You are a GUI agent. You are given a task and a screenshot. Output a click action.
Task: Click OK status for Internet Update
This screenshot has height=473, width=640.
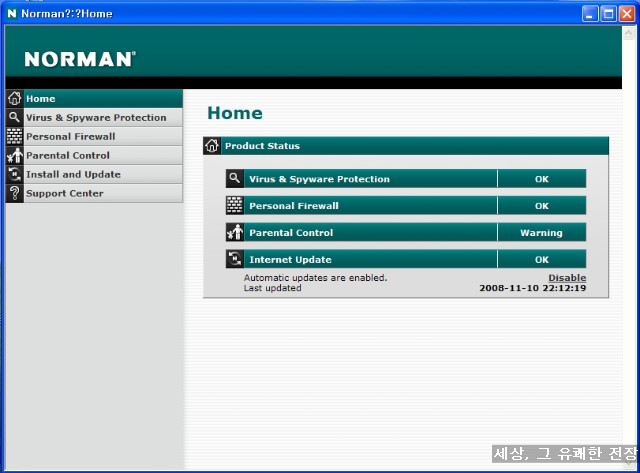[542, 259]
